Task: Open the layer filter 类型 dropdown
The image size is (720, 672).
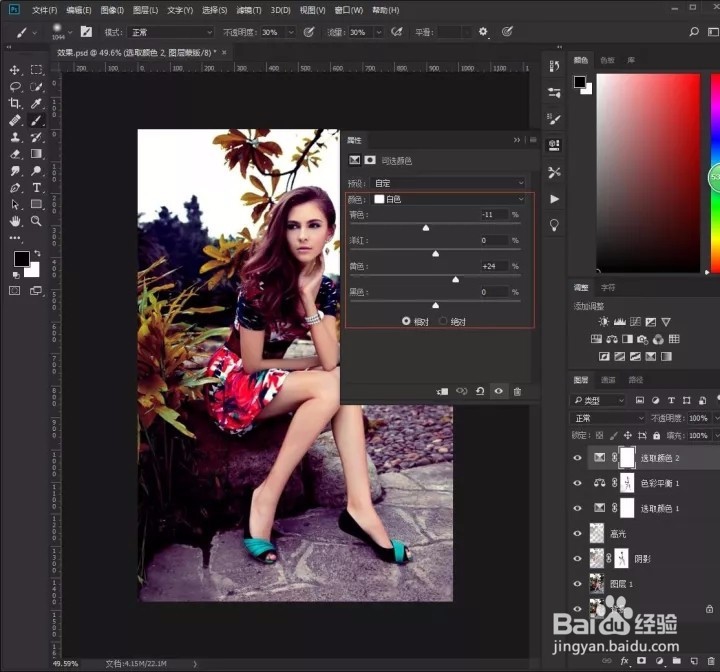Action: [598, 401]
